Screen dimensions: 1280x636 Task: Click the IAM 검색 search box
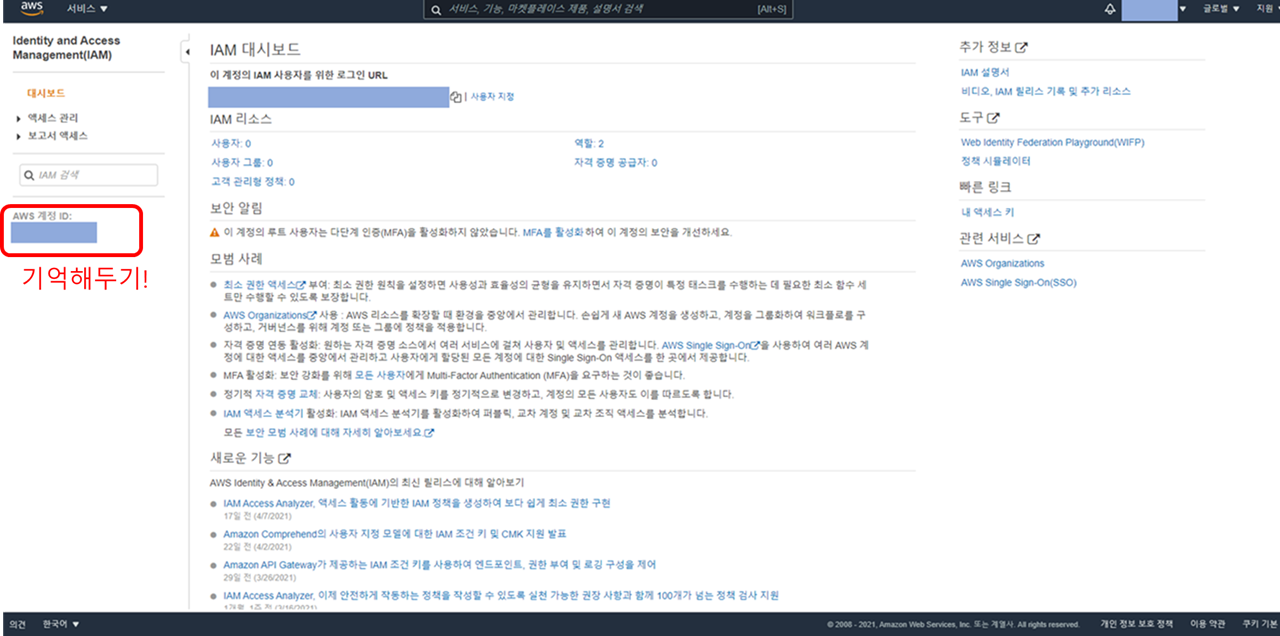[88, 175]
